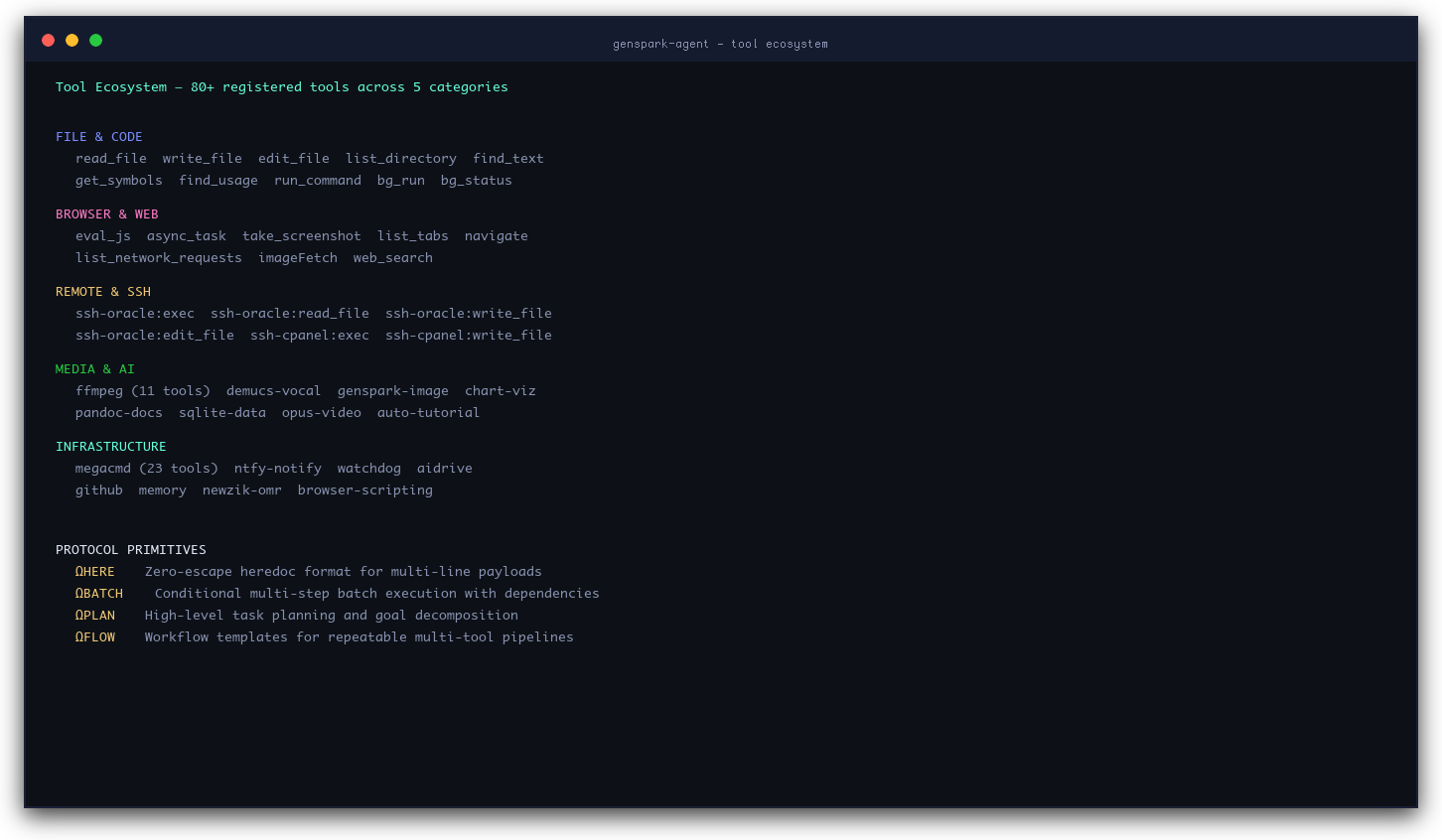The width and height of the screenshot is (1442, 840).
Task: Click the ΩHERE protocol primitive
Action: [94, 571]
